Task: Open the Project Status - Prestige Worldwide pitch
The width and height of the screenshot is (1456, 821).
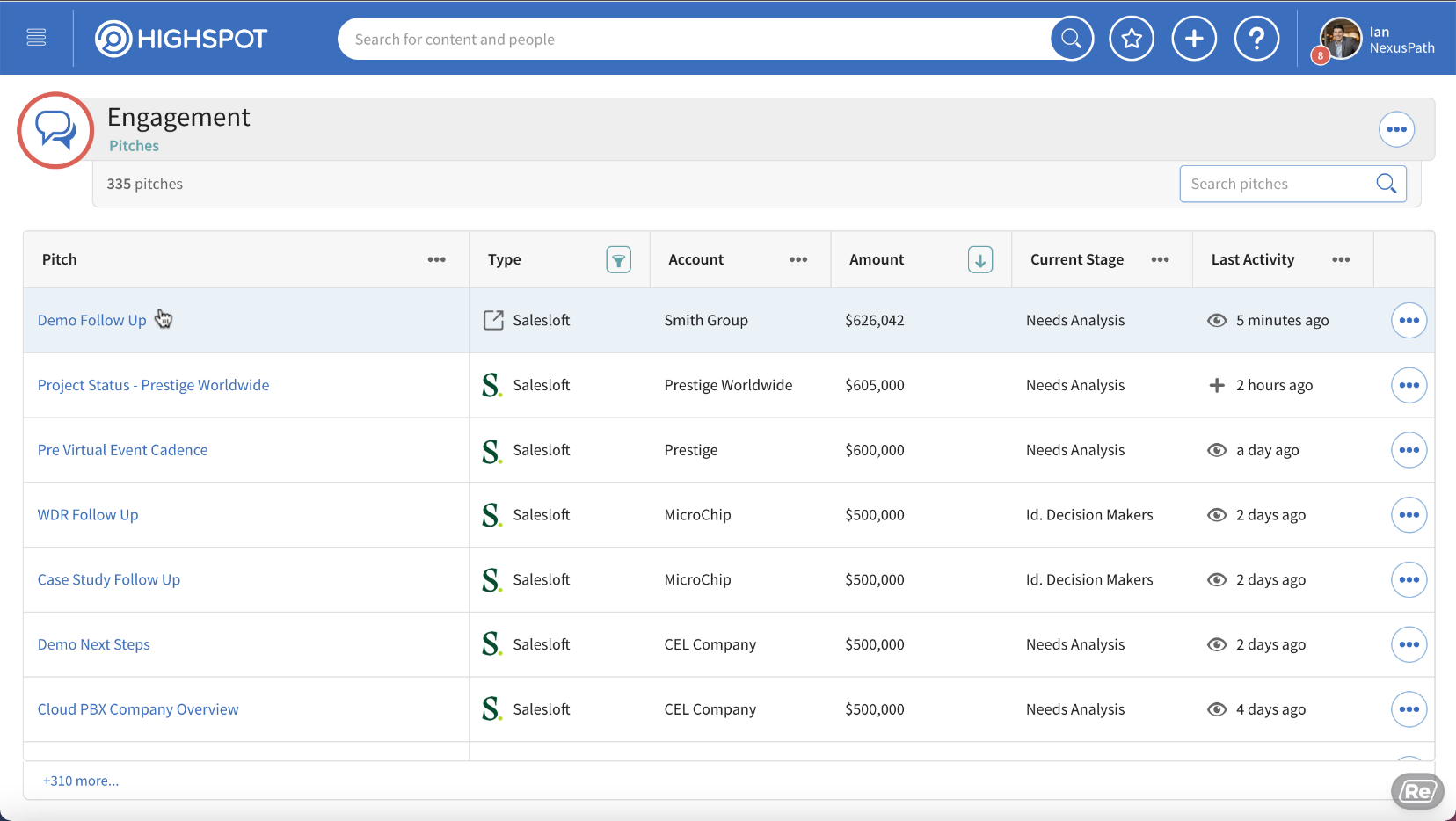Action: point(153,385)
